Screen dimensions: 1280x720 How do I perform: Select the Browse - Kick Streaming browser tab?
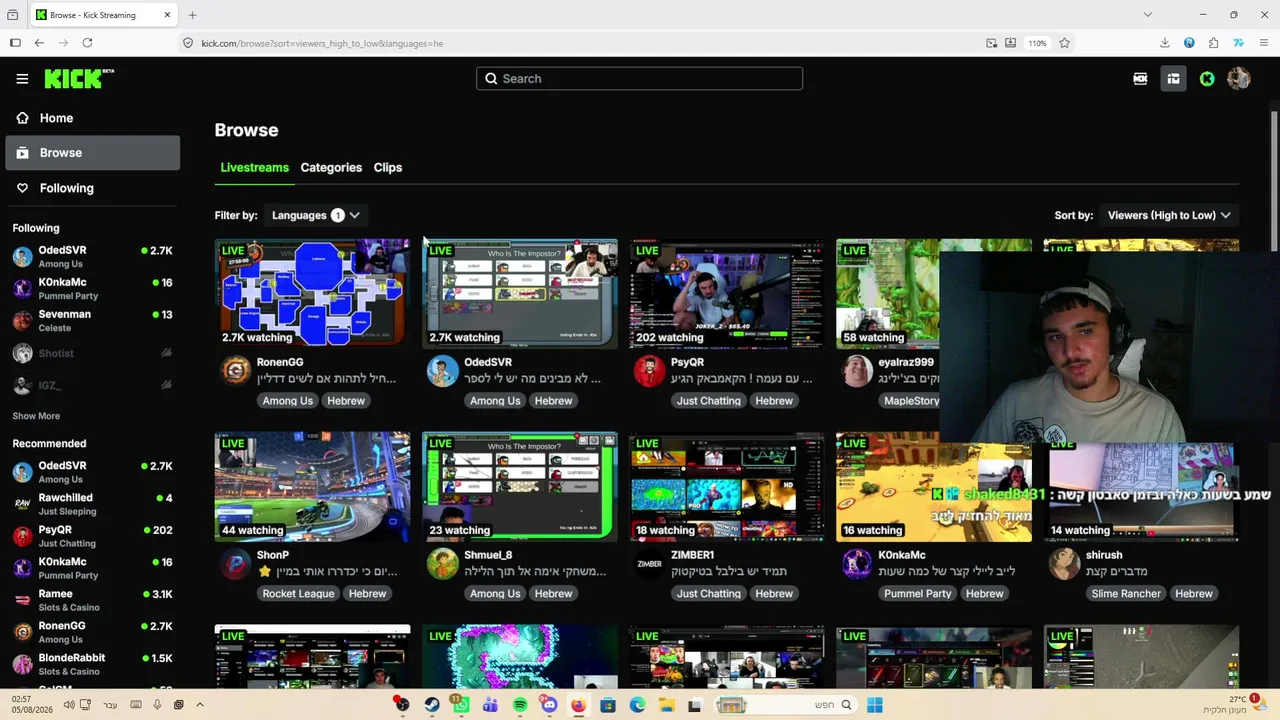tap(103, 15)
